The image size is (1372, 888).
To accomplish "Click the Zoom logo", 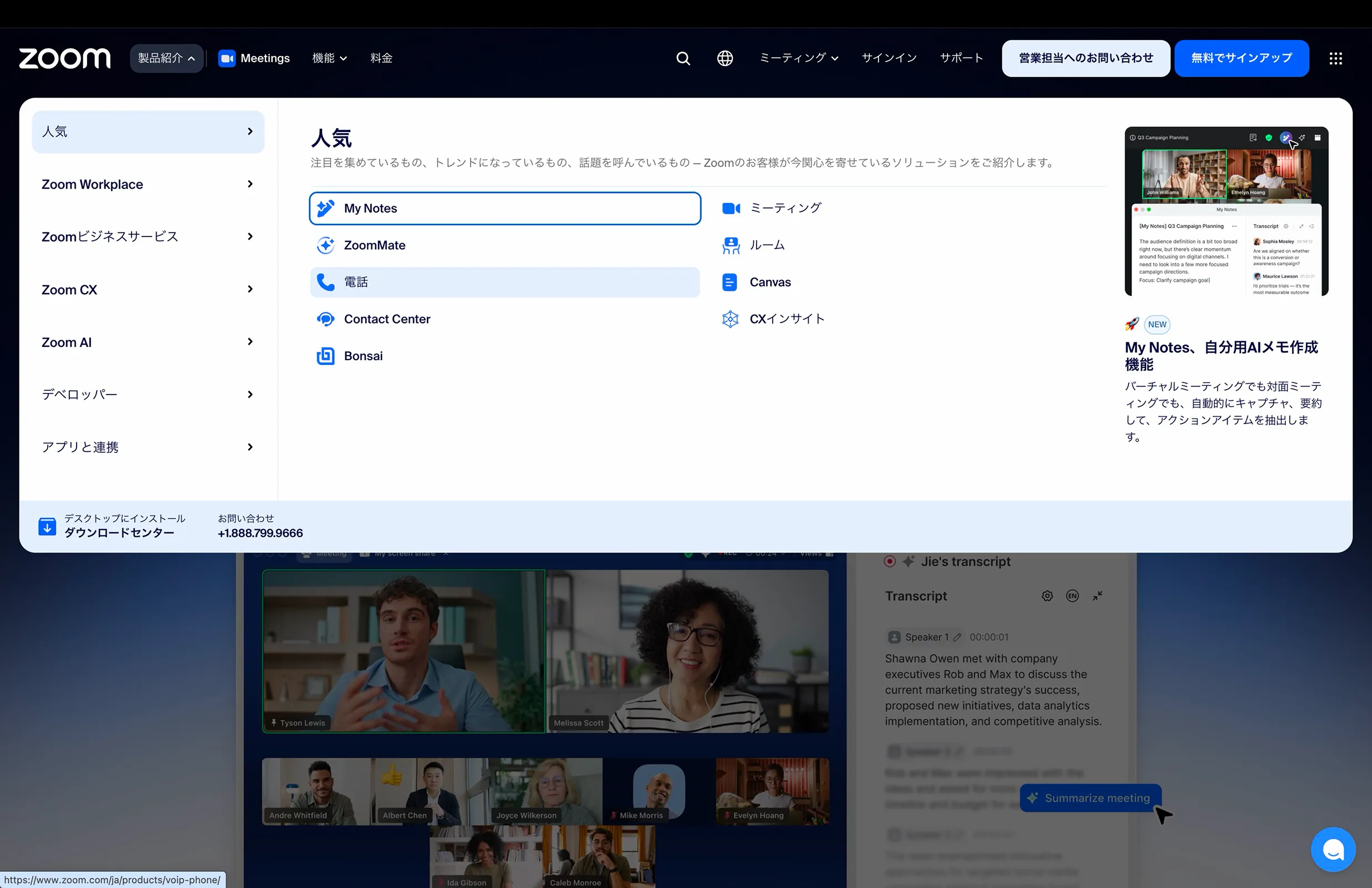I will [64, 58].
